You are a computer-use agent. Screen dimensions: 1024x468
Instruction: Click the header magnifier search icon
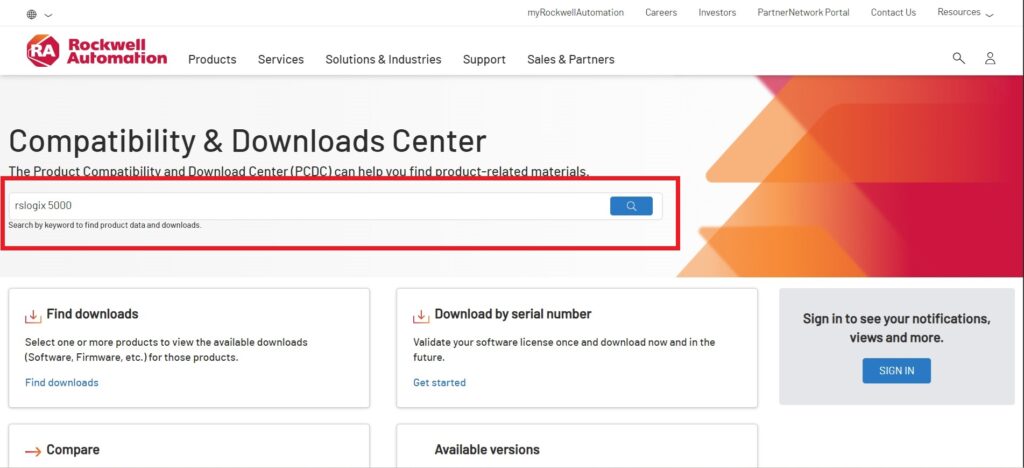click(958, 58)
